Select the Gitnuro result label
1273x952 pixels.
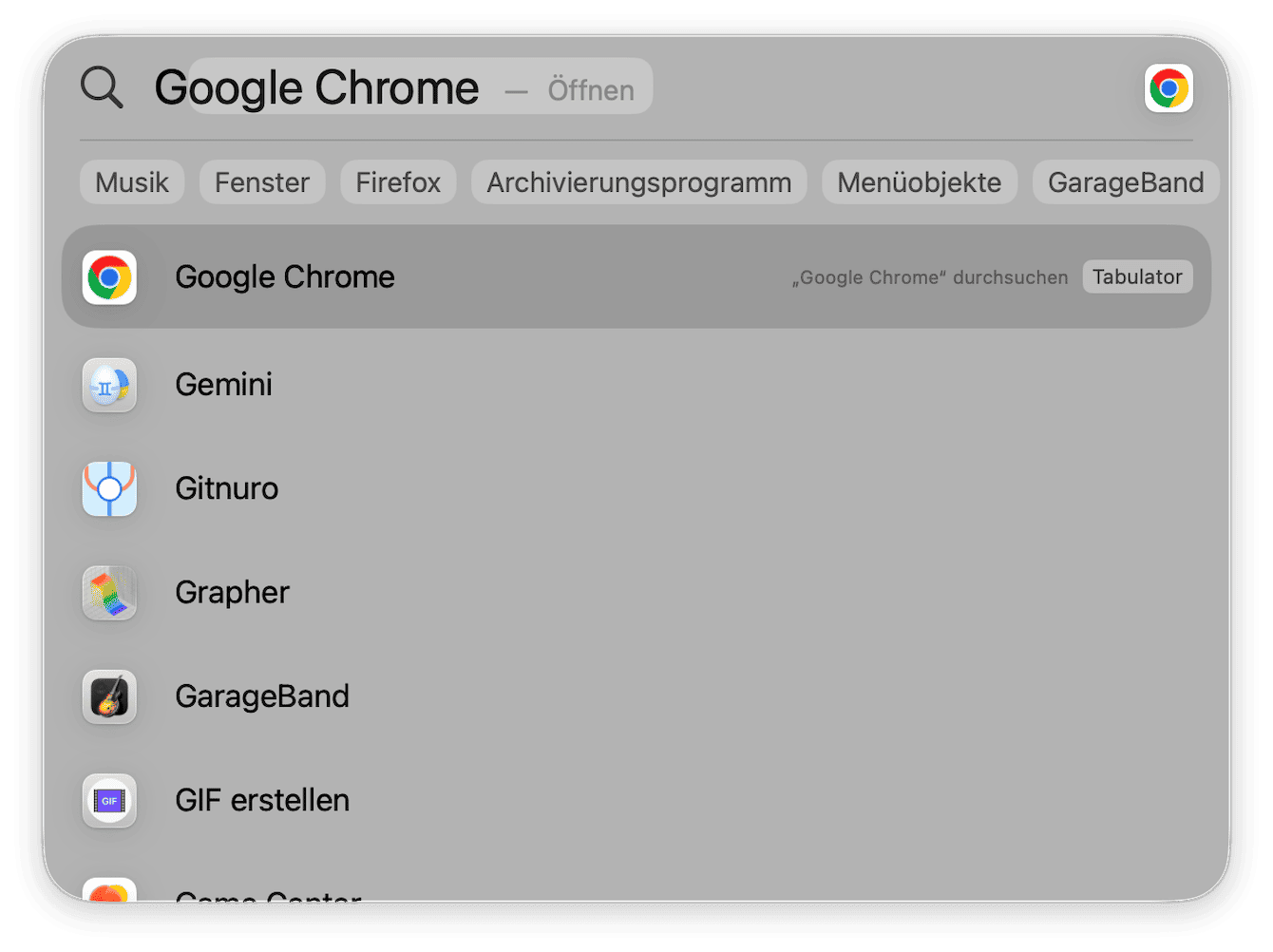[x=227, y=488]
